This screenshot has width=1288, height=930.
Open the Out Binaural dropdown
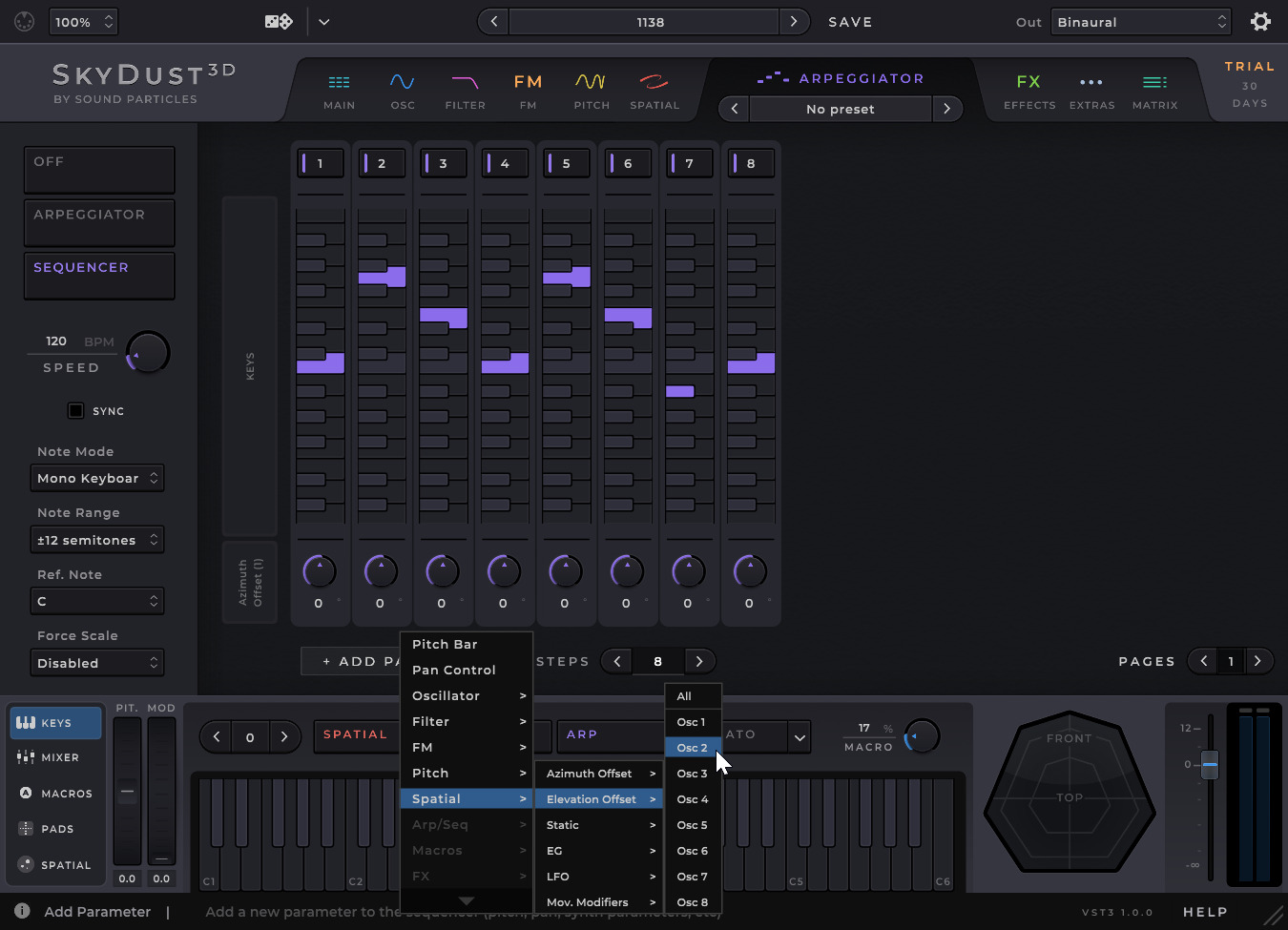click(x=1141, y=22)
